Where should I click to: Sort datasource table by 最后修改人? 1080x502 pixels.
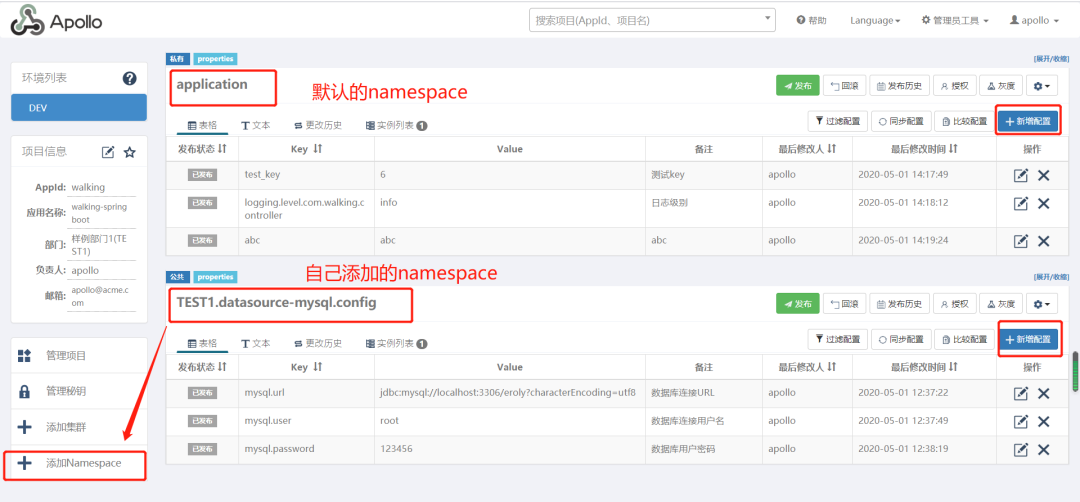(831, 367)
